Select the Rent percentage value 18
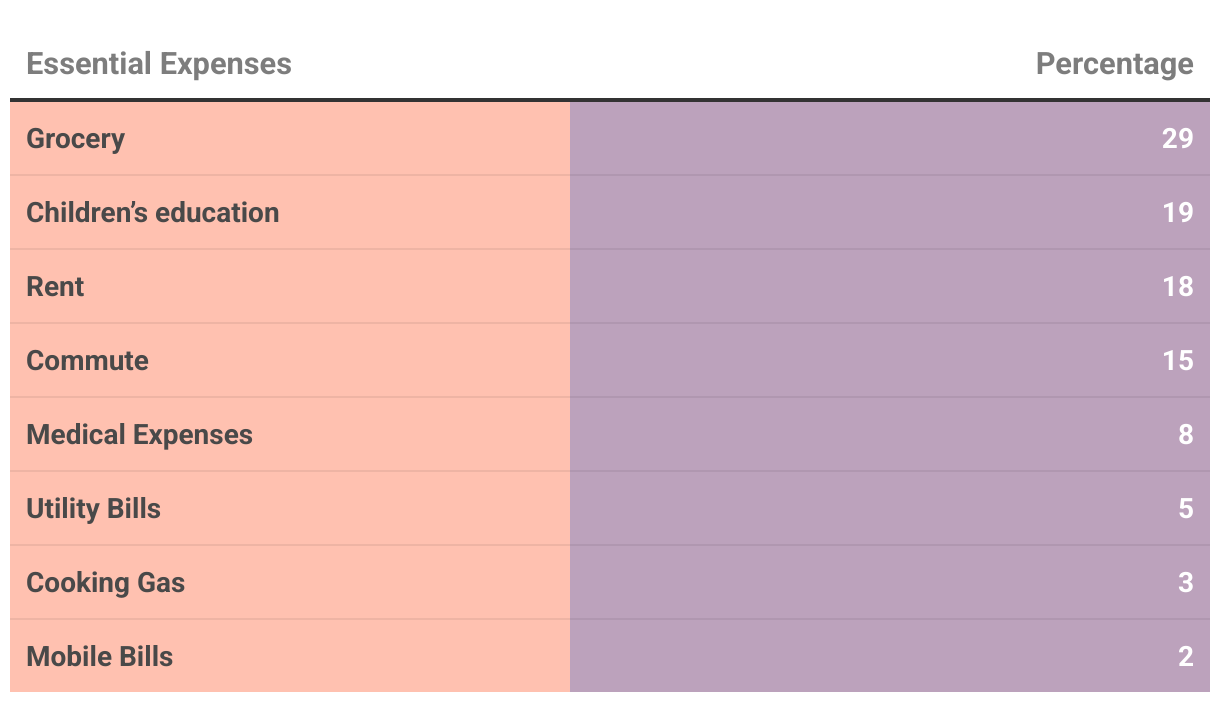1220x702 pixels. pyautogui.click(x=1177, y=286)
